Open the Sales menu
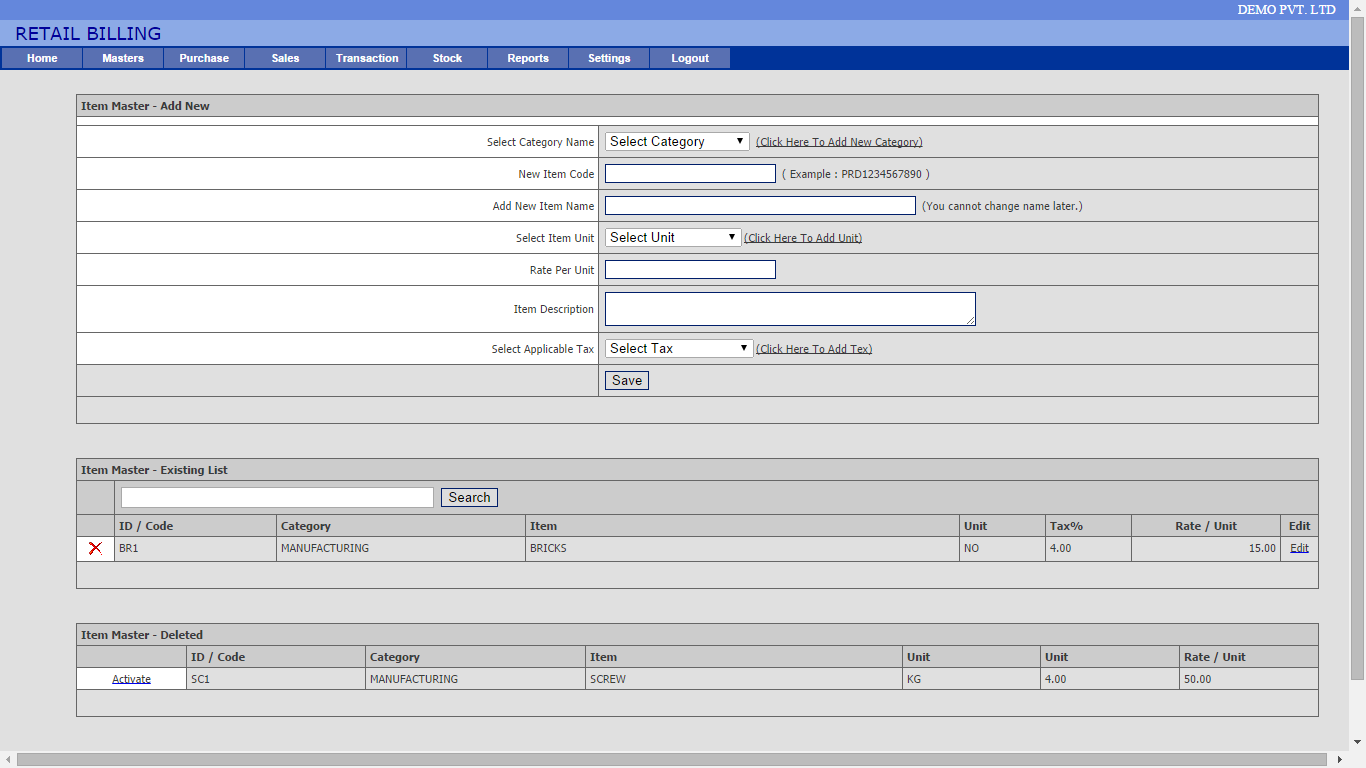Viewport: 1366px width, 768px height. 285,58
